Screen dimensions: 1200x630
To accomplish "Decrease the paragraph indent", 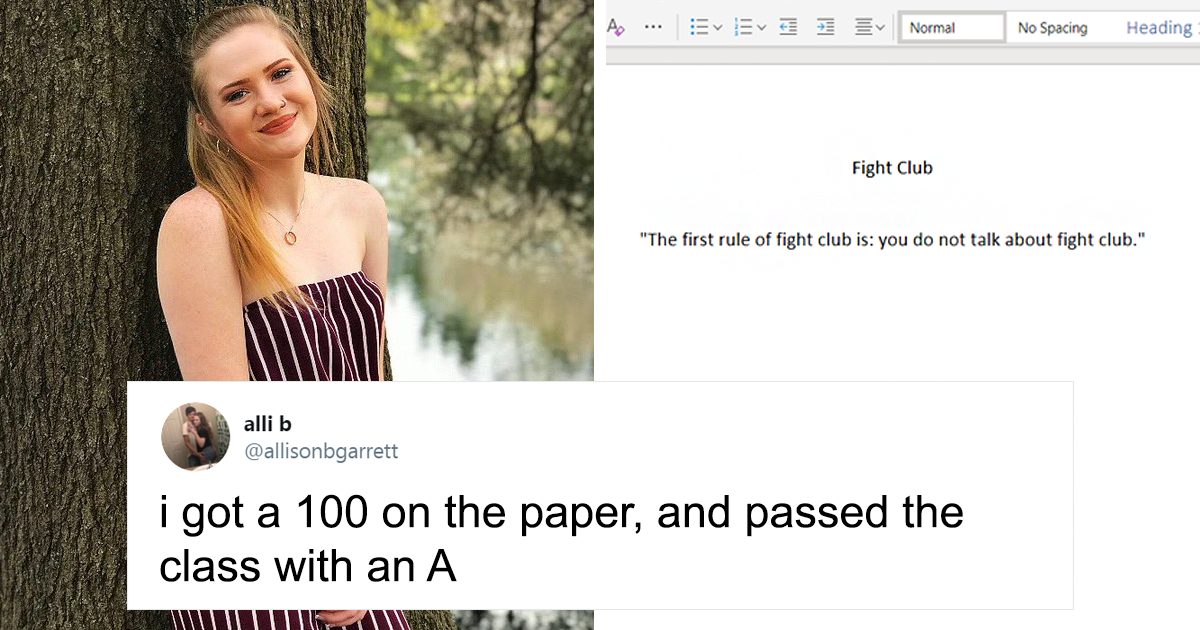I will coord(788,27).
